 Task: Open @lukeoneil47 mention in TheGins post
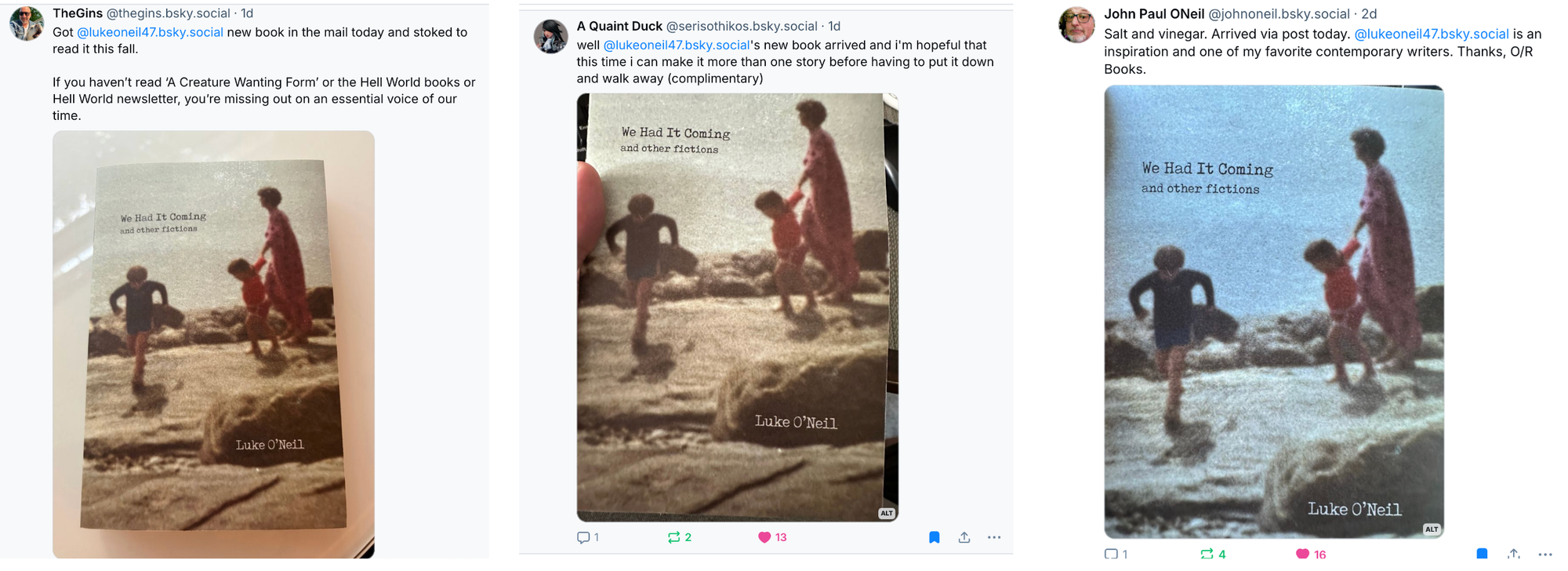pyautogui.click(x=150, y=32)
